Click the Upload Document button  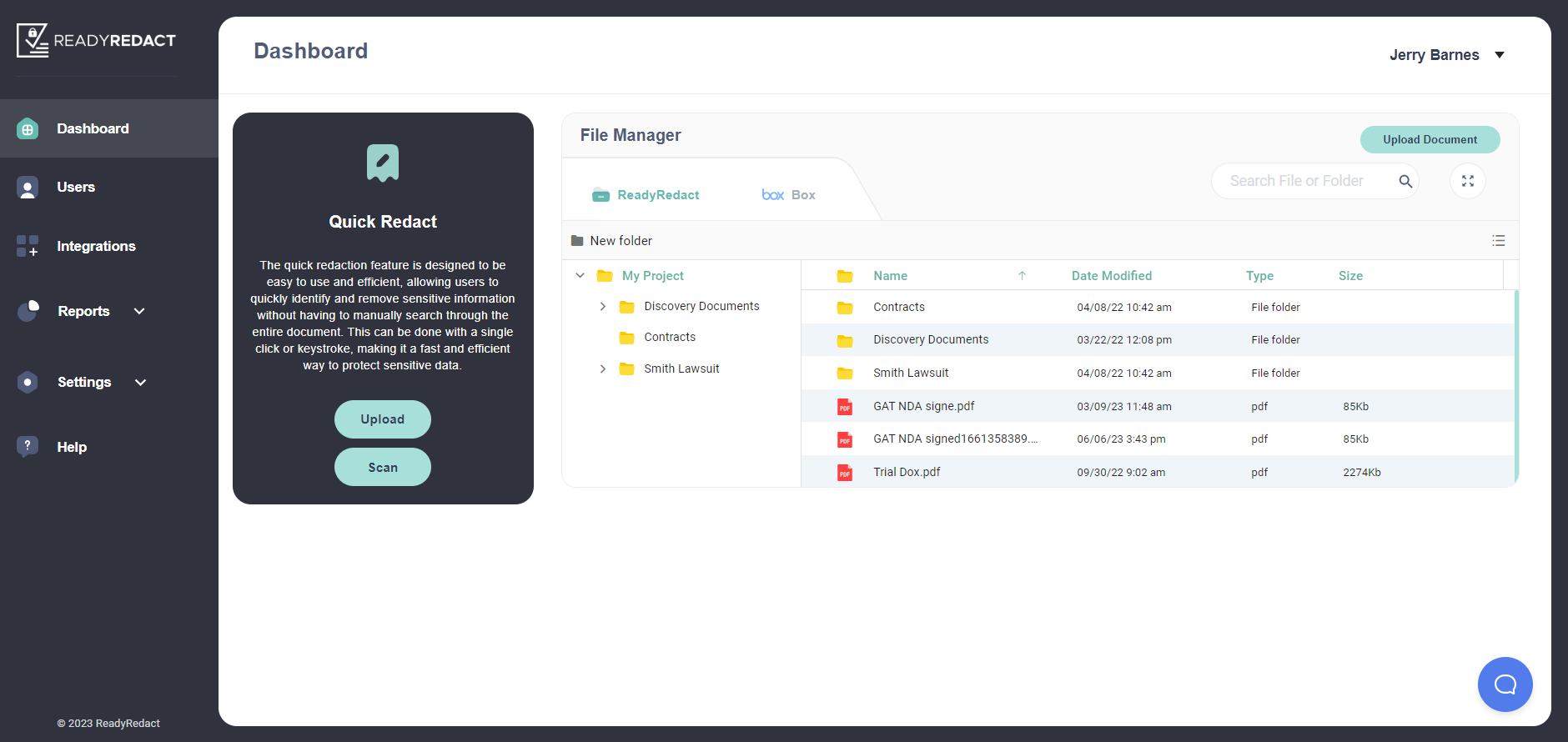point(1430,140)
